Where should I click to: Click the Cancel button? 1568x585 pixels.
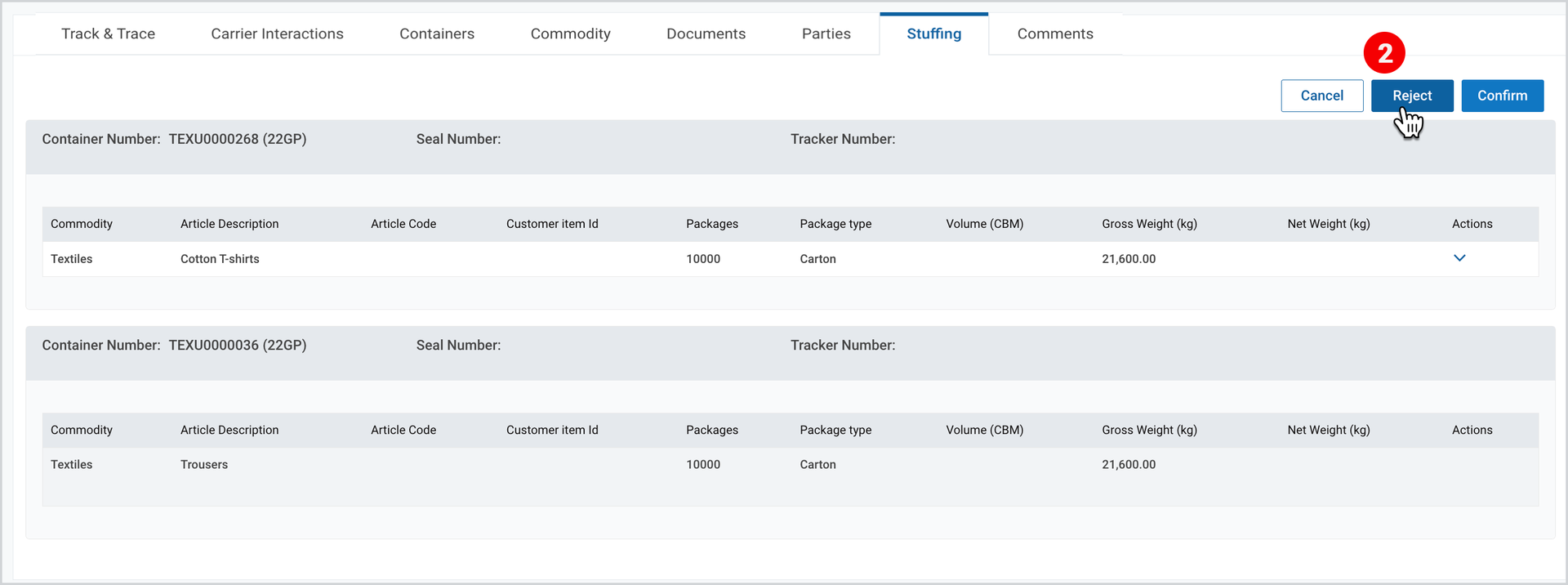pyautogui.click(x=1321, y=96)
